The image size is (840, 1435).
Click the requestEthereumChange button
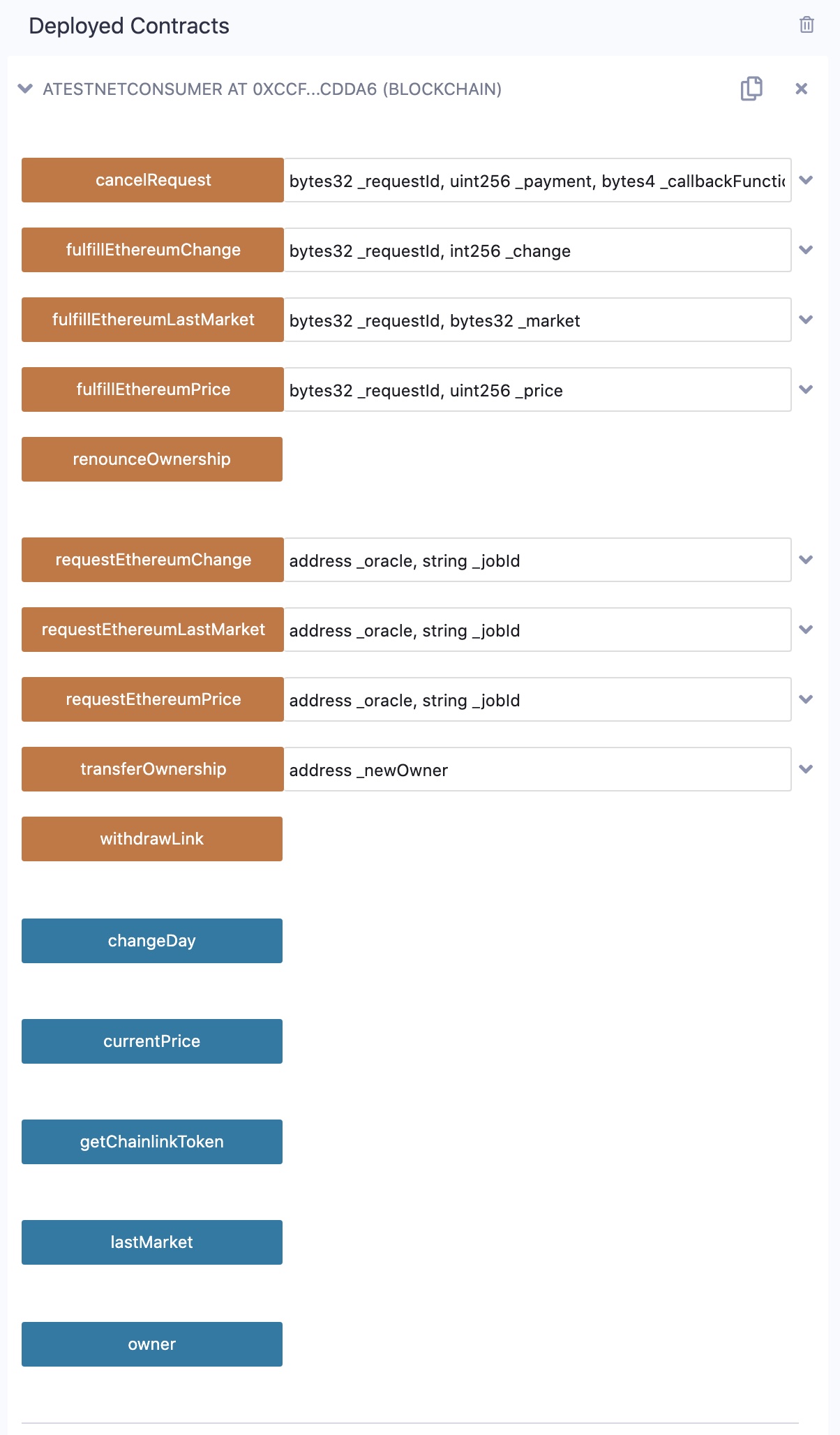[153, 560]
